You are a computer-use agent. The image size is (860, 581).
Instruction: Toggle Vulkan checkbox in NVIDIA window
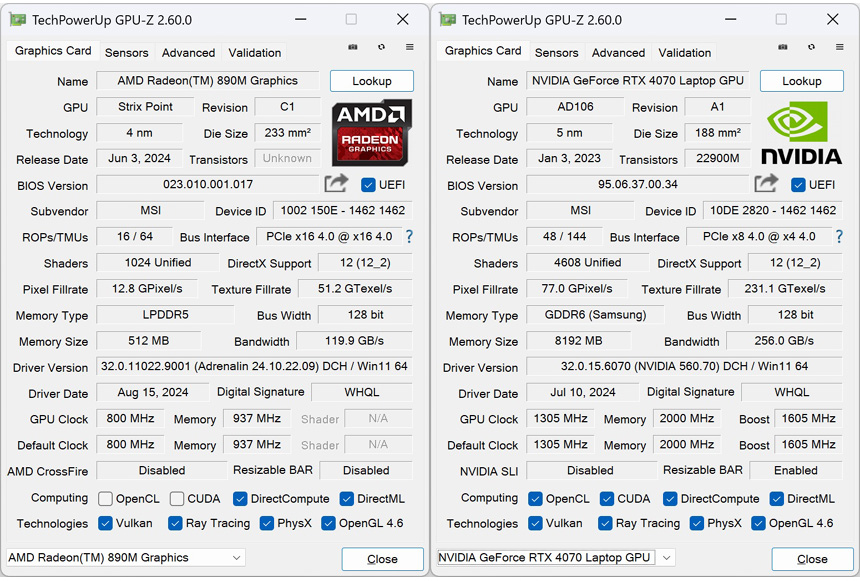(x=535, y=523)
